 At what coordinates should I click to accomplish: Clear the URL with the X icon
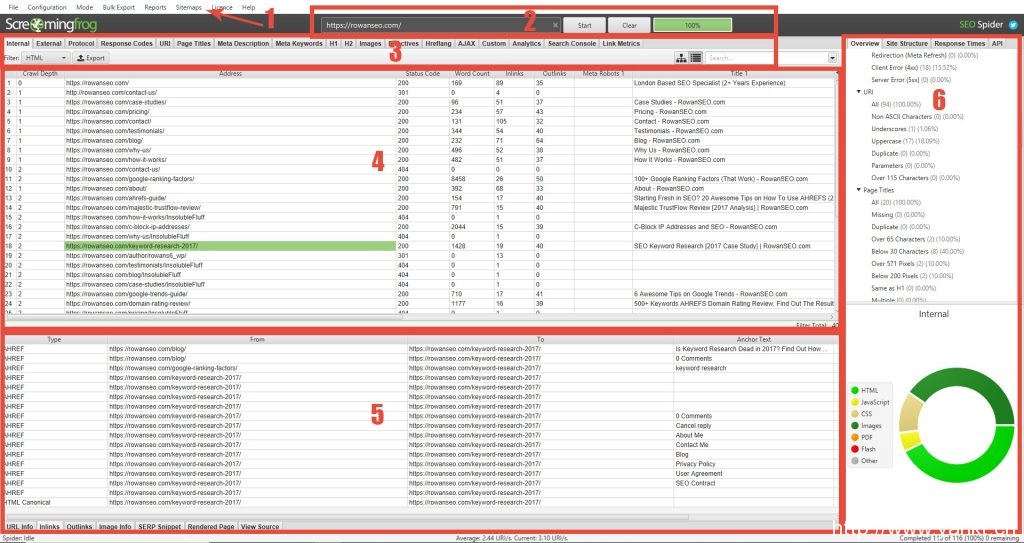point(555,25)
